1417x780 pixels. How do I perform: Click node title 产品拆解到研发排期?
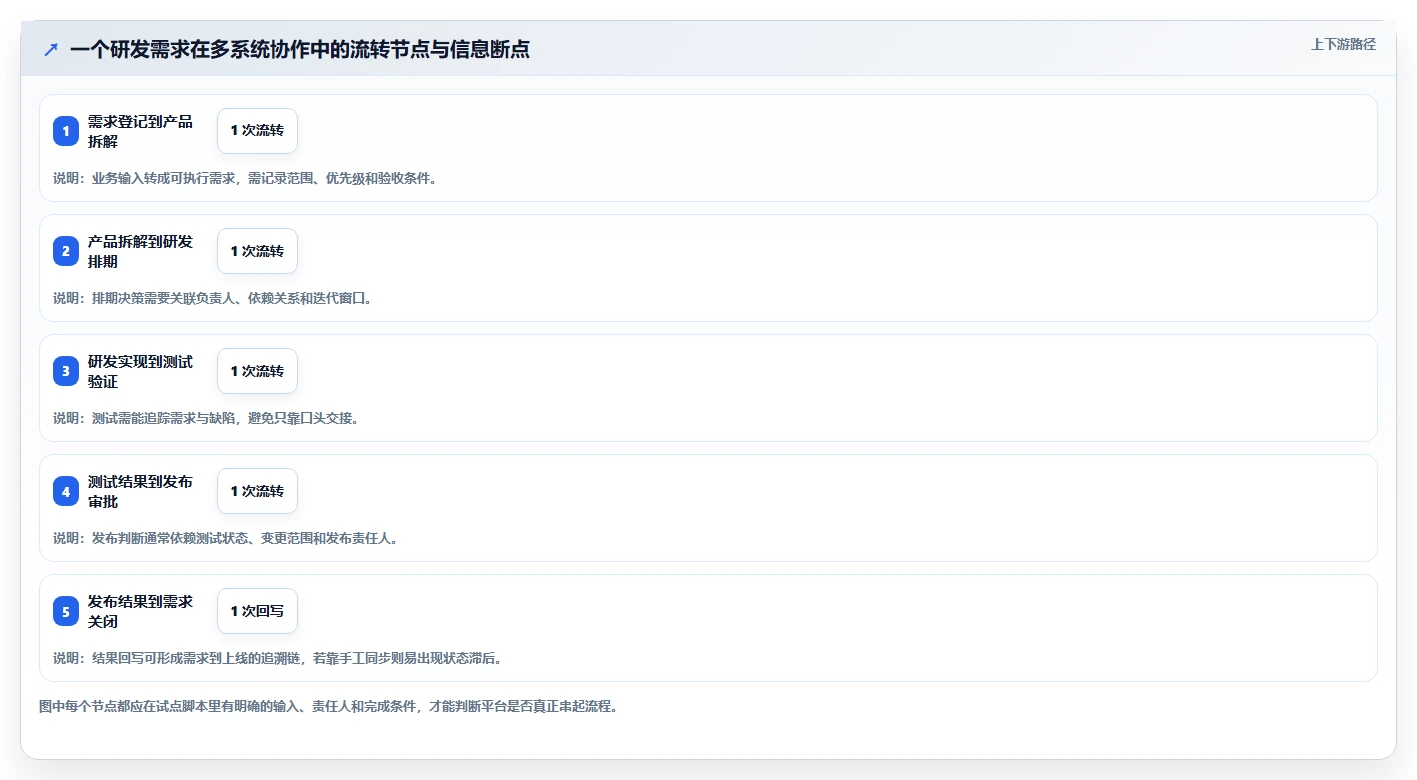pos(140,251)
